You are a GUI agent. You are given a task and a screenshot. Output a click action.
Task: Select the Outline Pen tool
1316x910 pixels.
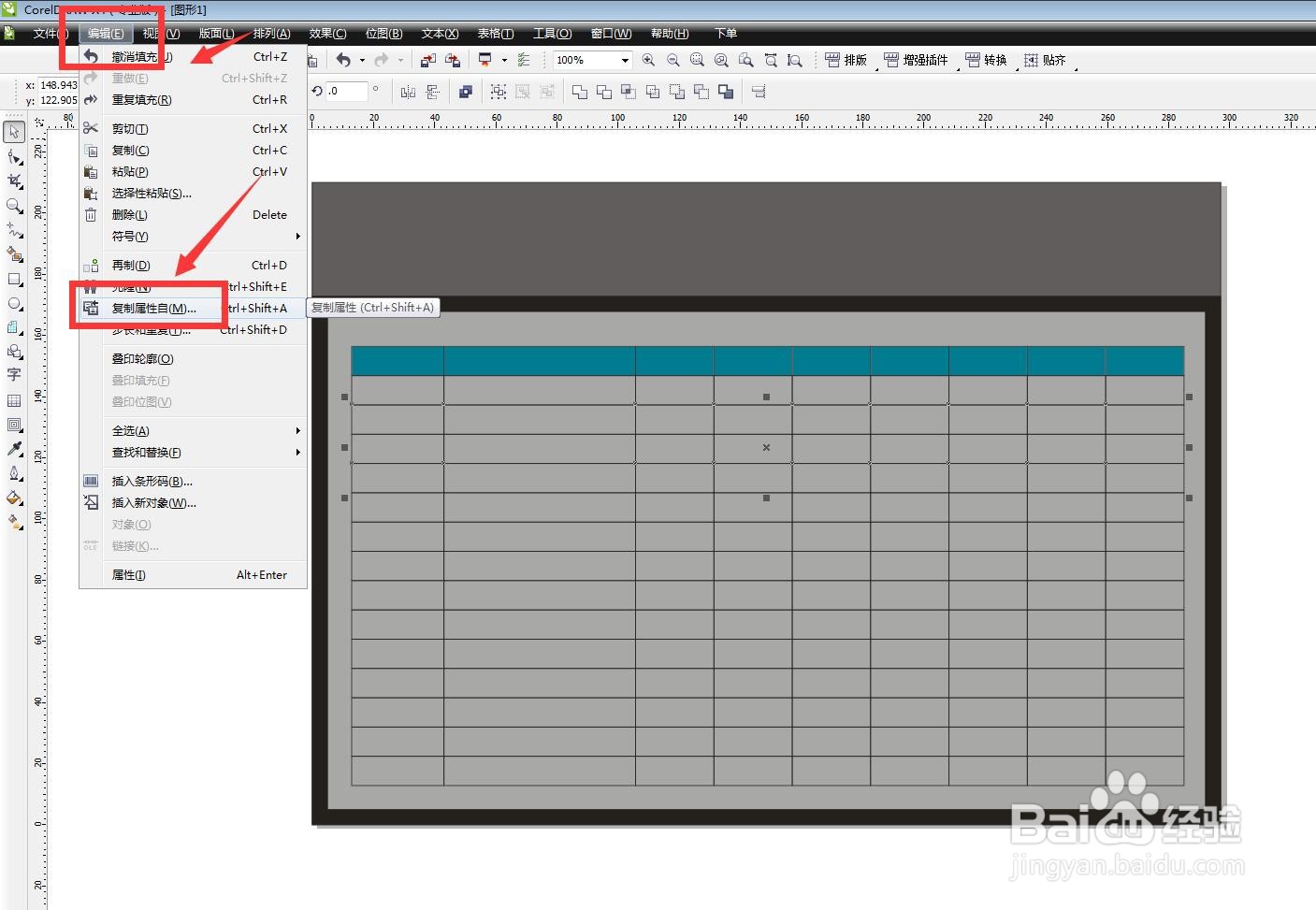pos(14,473)
